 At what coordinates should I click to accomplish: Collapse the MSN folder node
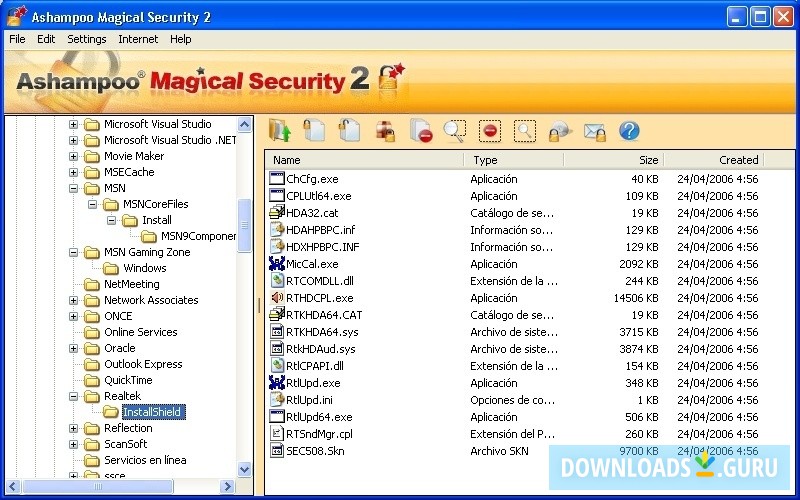tap(73, 188)
